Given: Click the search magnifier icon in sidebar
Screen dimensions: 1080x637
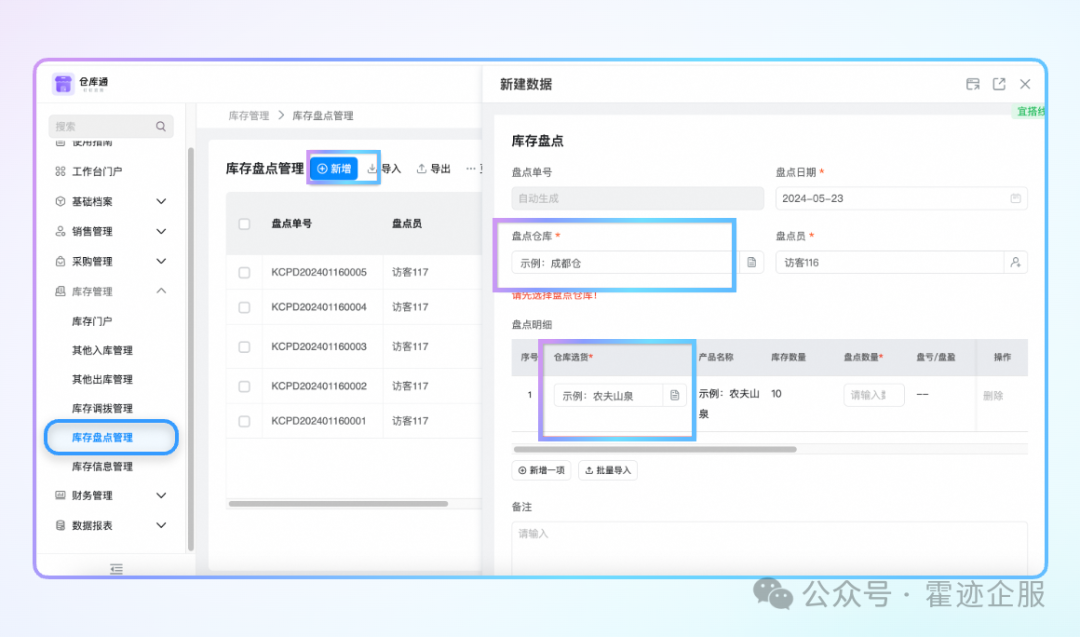Looking at the screenshot, I should pos(160,127).
